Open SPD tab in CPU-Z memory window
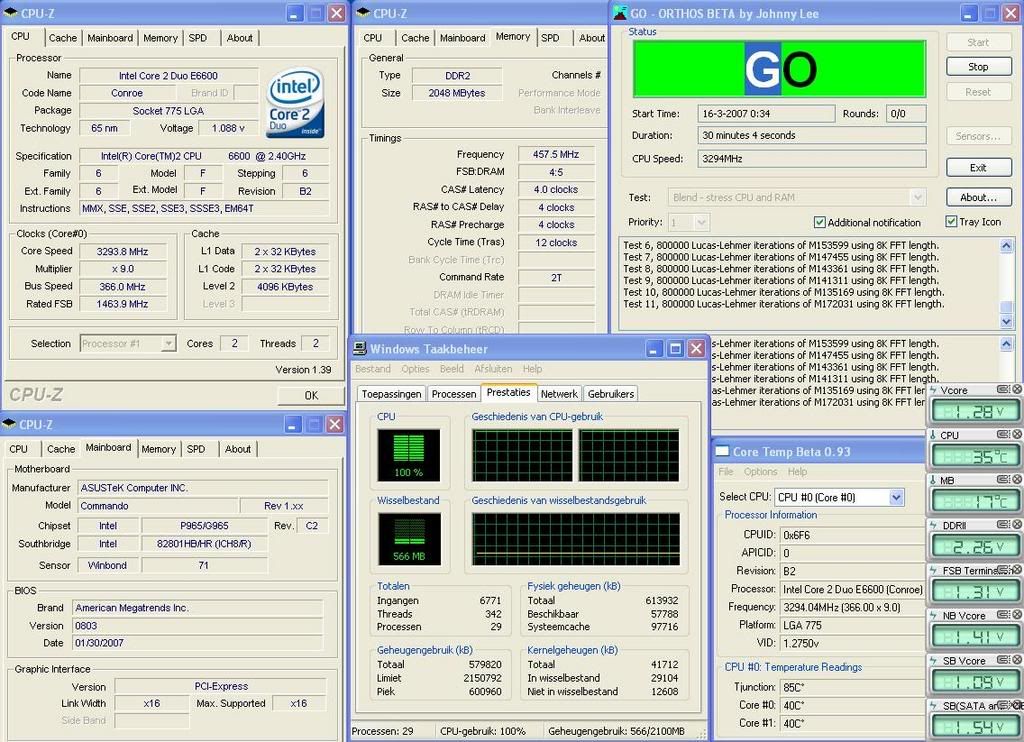 [551, 38]
